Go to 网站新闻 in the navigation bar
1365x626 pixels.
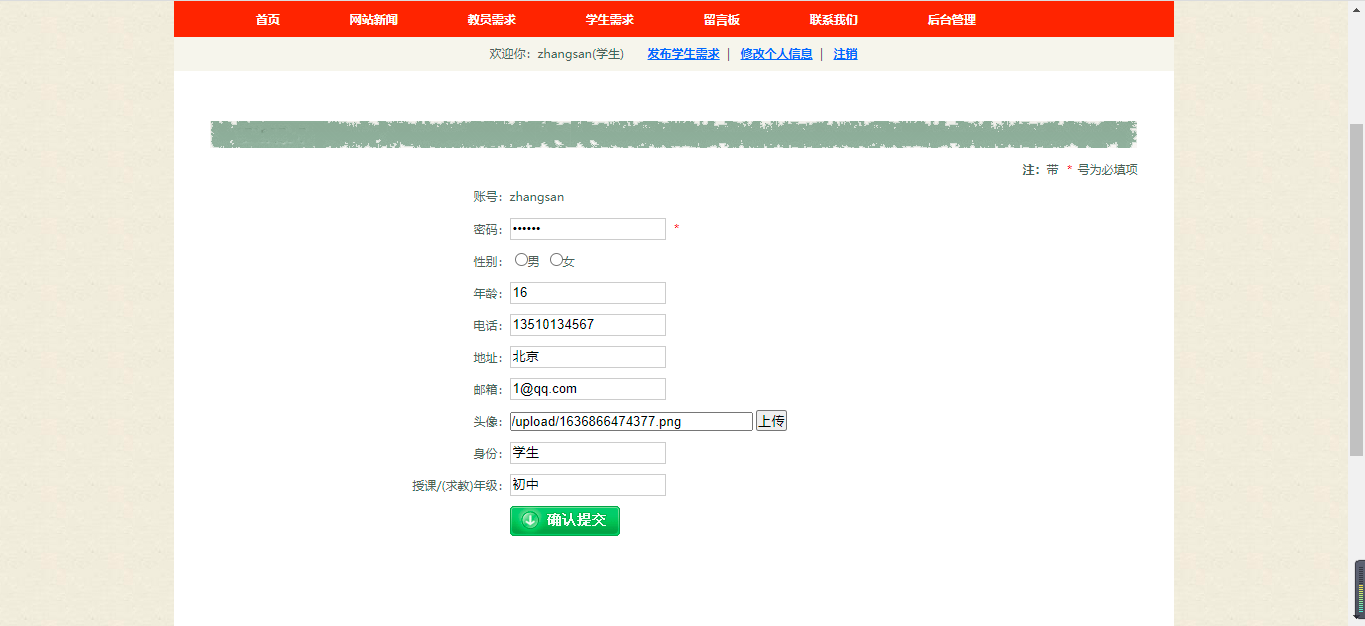373,20
